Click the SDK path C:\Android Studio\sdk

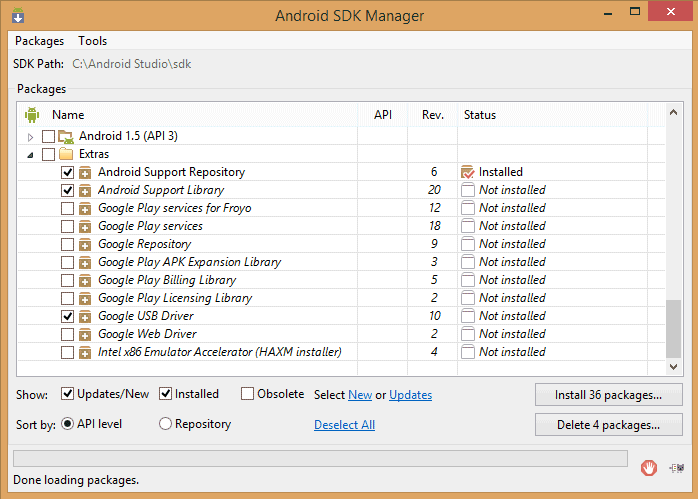click(132, 64)
